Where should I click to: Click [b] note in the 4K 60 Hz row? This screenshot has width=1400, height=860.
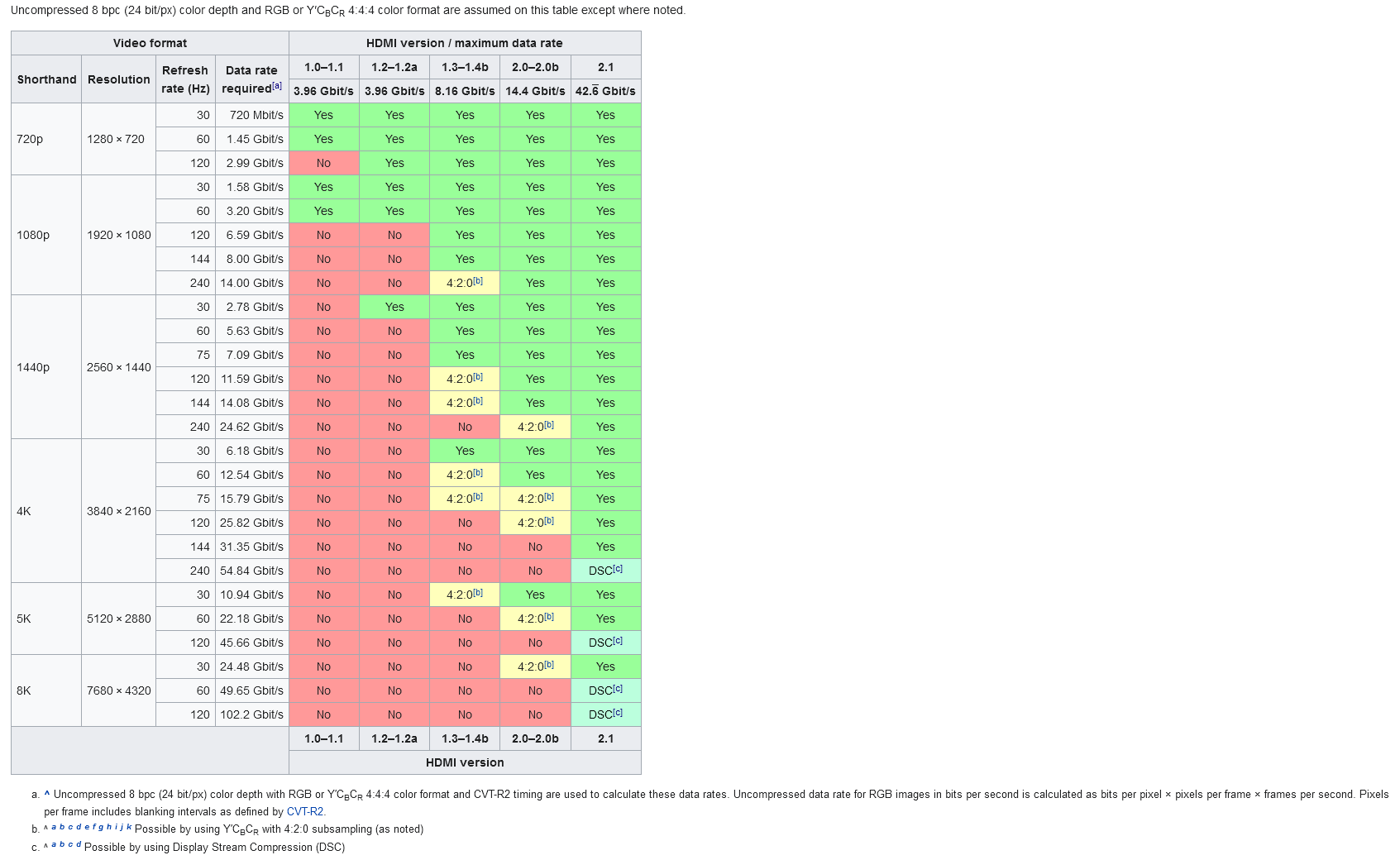tap(478, 473)
